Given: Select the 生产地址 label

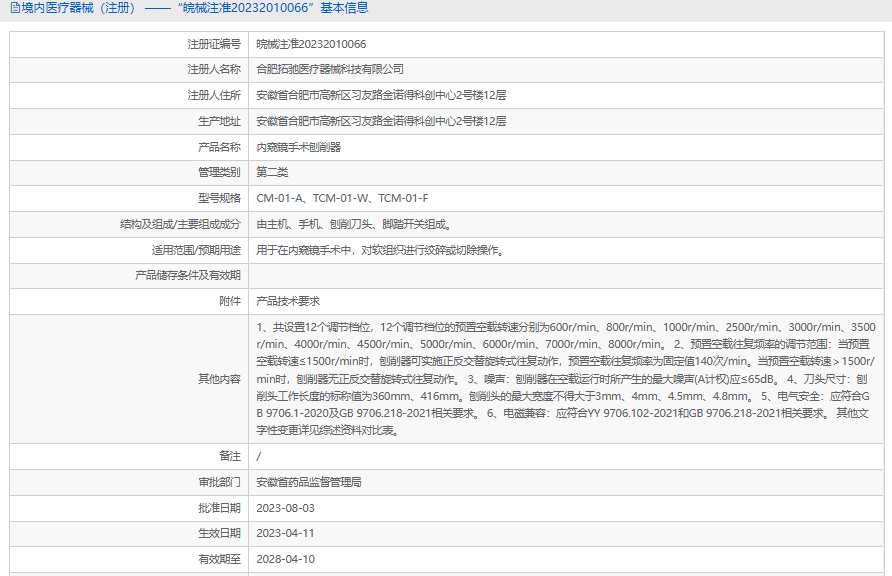Looking at the screenshot, I should pyautogui.click(x=220, y=121).
